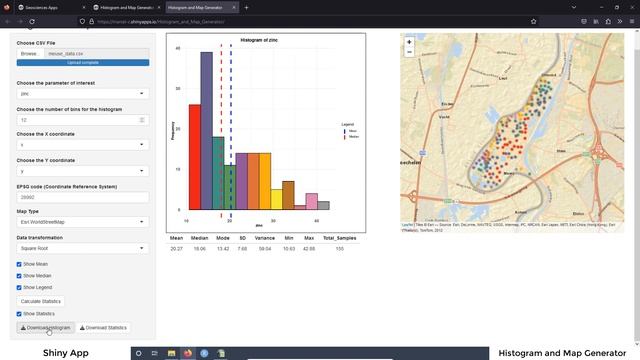Click the Download Histogram button
The height and width of the screenshot is (360, 640).
tap(46, 328)
